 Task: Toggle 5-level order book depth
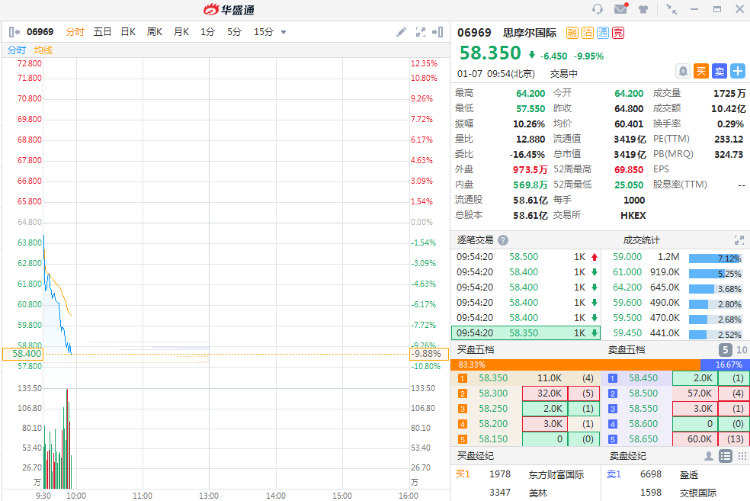pyautogui.click(x=725, y=350)
